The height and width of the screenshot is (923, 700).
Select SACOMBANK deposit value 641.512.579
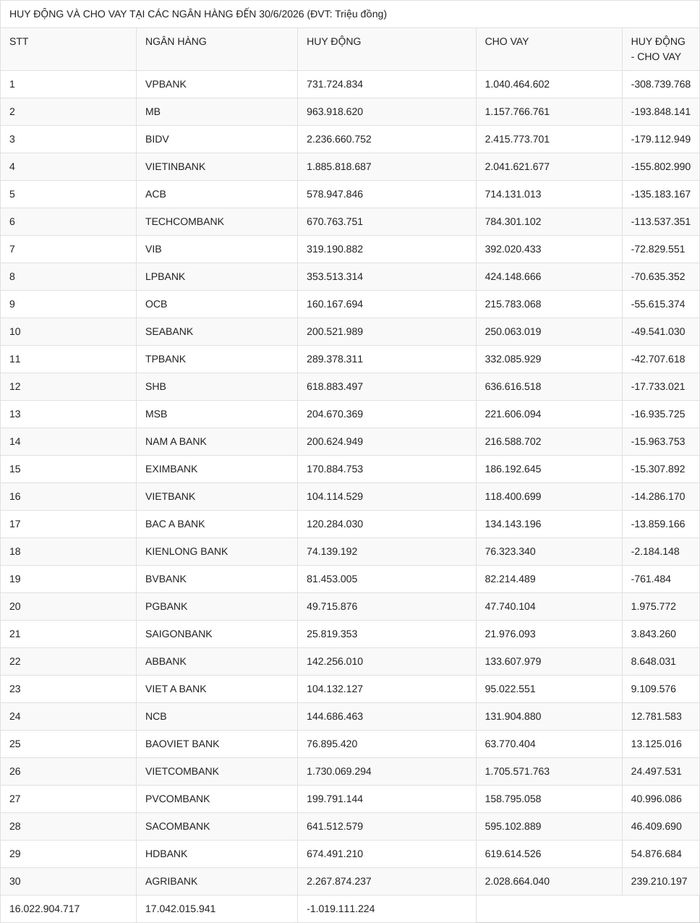pyautogui.click(x=334, y=826)
